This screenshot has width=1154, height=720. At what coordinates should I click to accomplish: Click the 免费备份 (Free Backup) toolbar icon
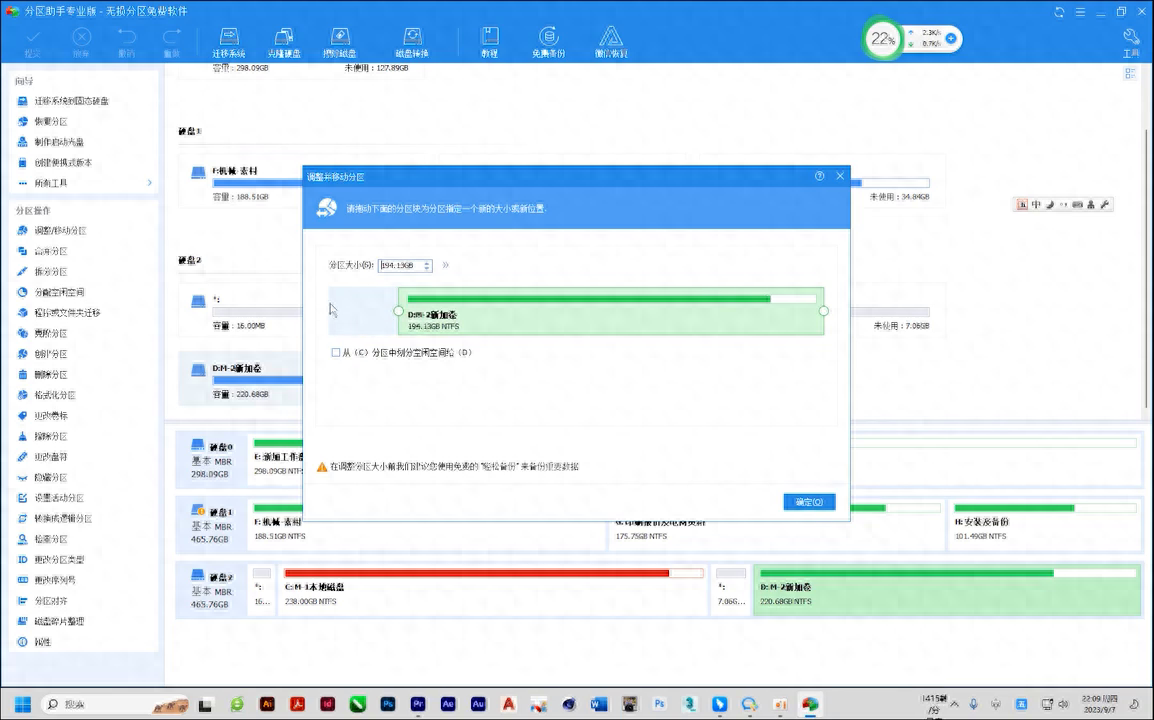coord(548,41)
